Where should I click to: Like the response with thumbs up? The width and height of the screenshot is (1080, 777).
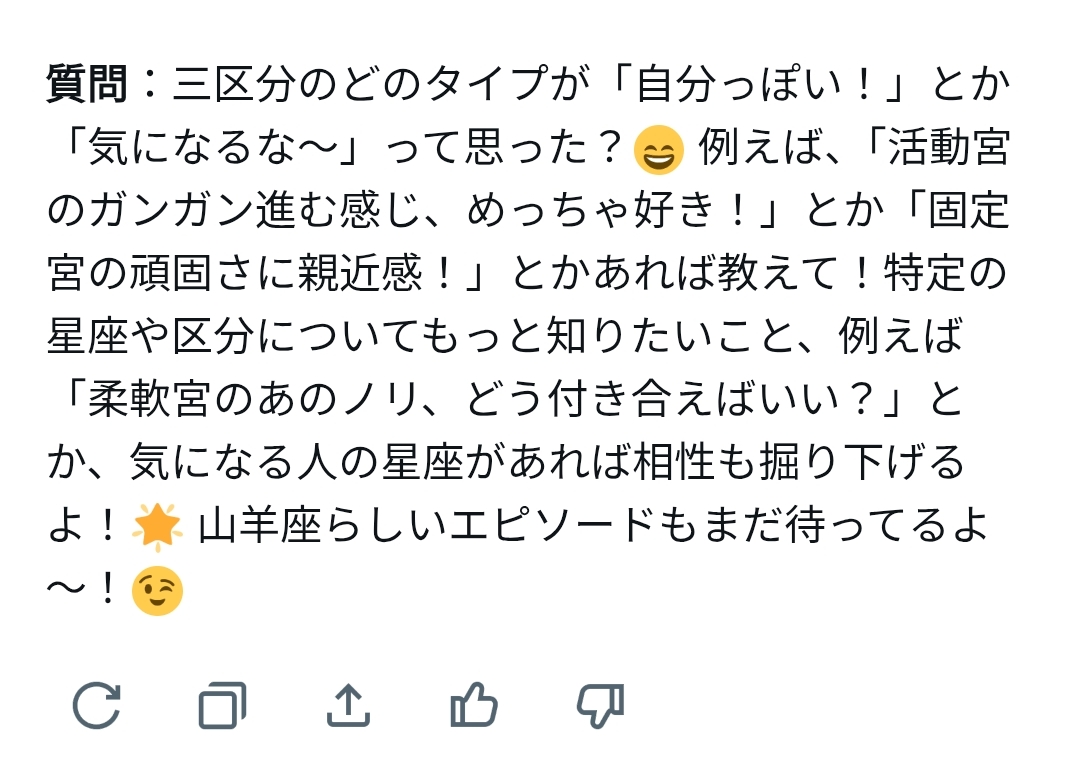tap(474, 706)
